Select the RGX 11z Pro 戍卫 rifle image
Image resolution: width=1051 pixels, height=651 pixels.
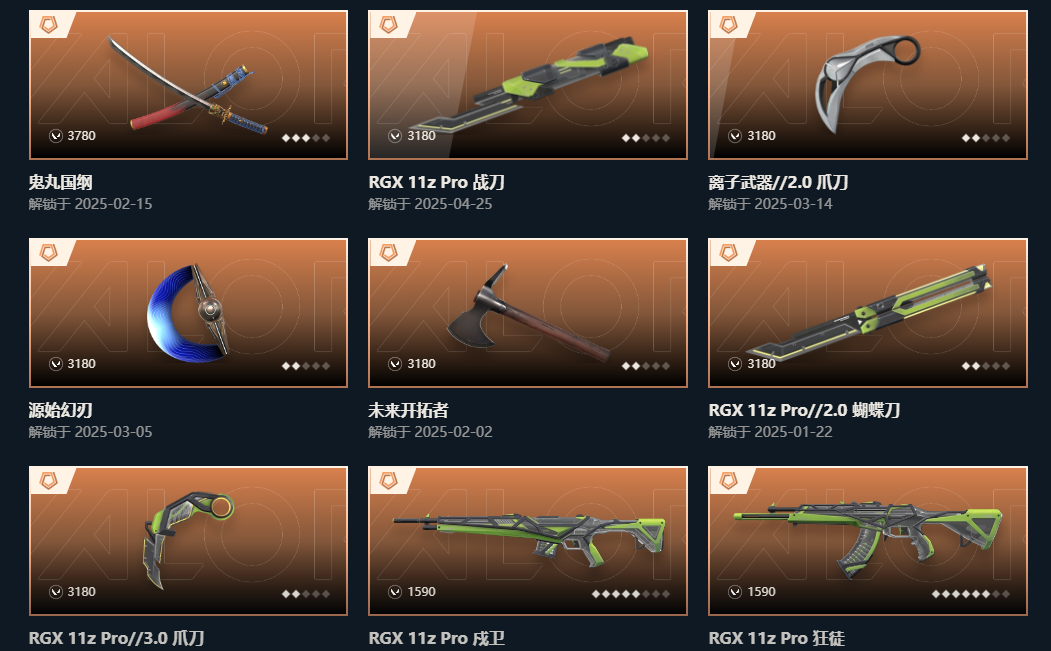pos(530,538)
